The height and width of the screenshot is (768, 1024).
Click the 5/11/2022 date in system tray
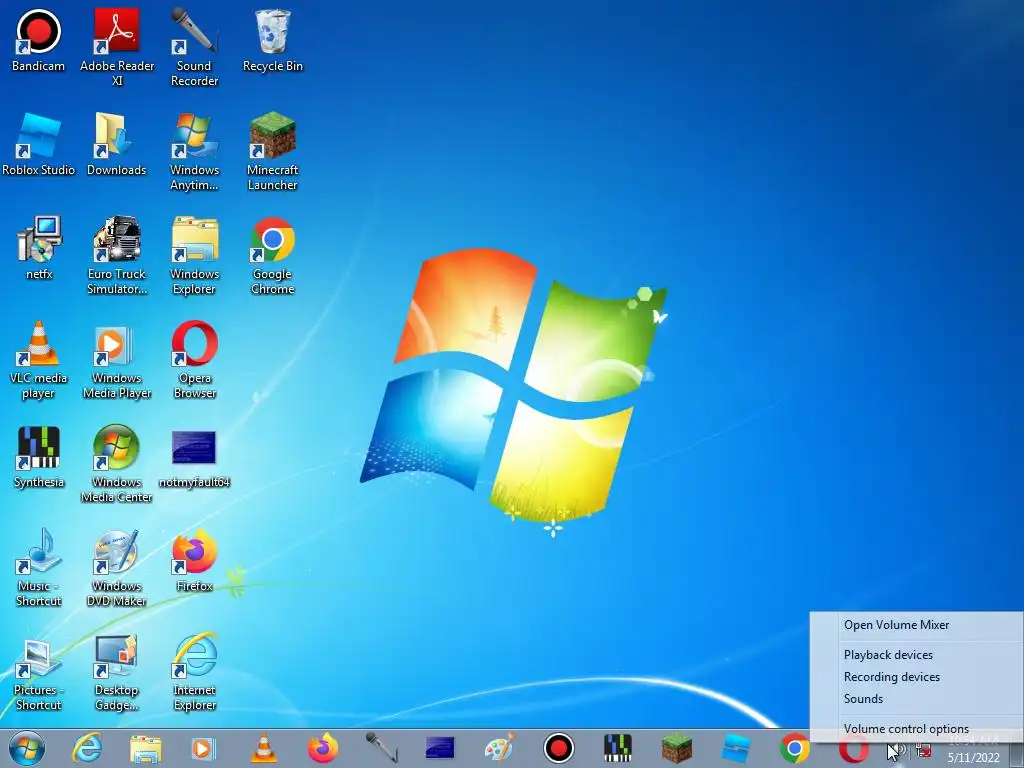(x=974, y=758)
